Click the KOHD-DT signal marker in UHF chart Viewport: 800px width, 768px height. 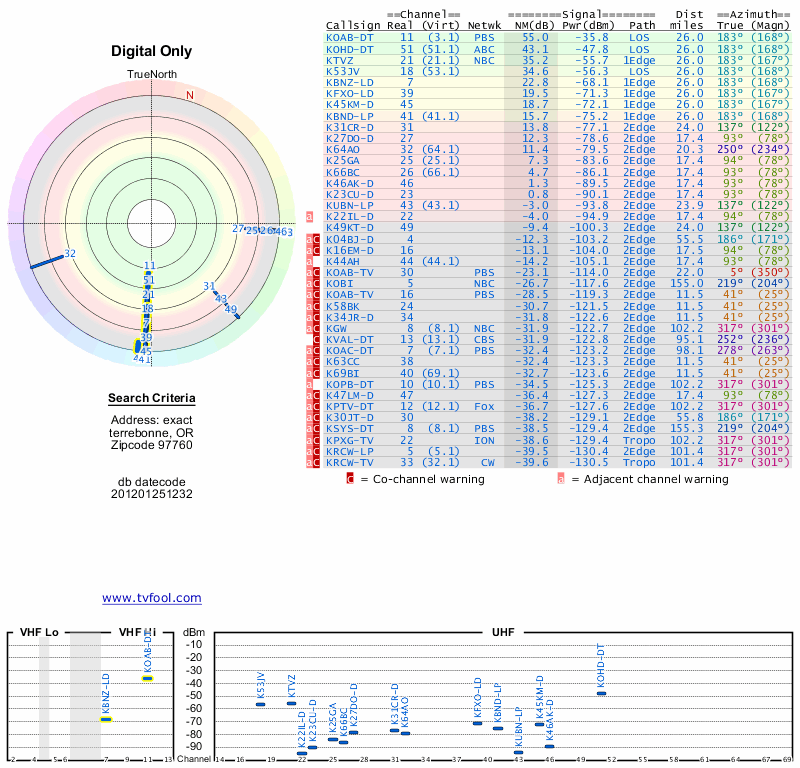click(x=602, y=693)
